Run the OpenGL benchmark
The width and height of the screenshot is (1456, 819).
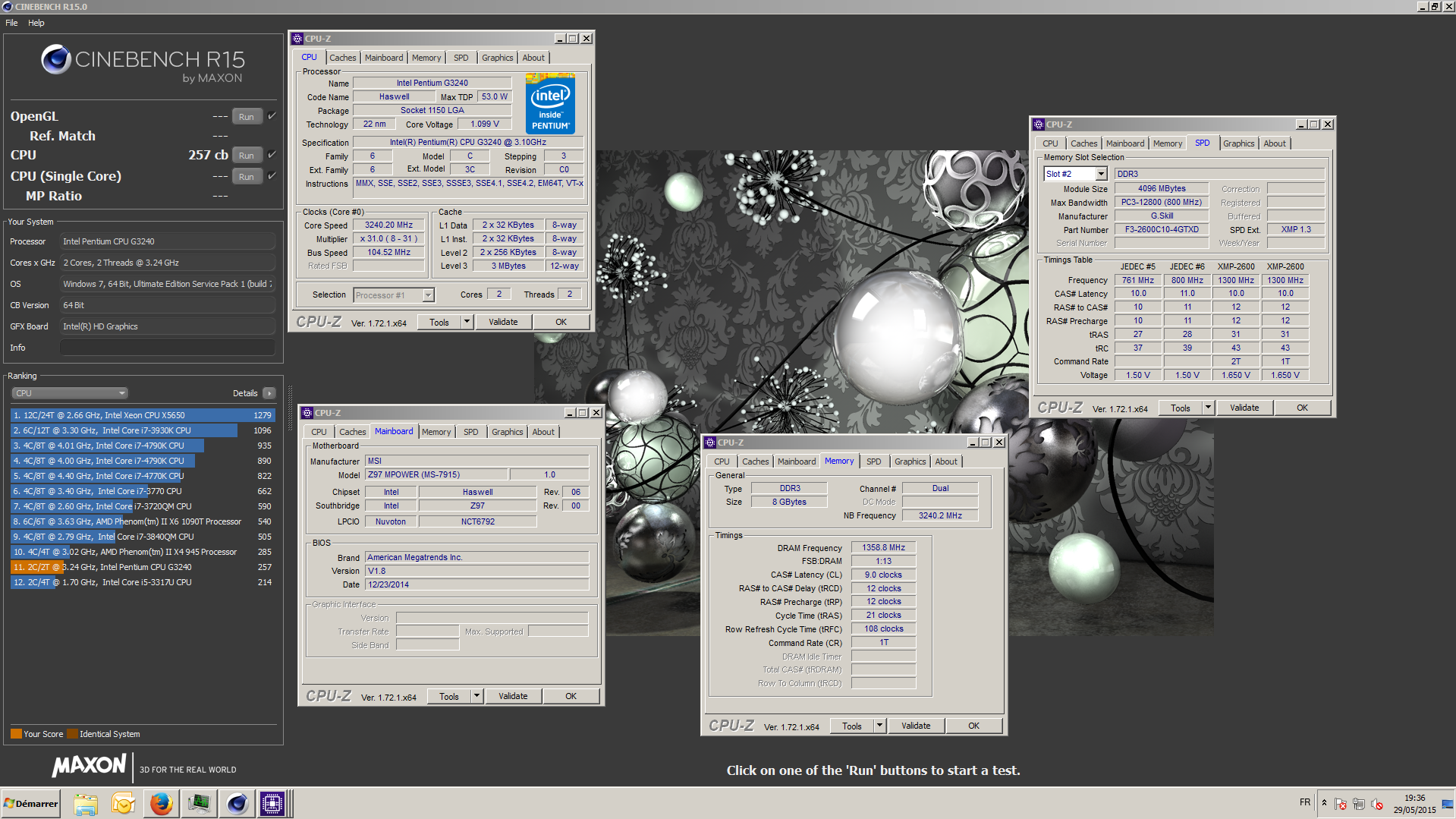[x=247, y=117]
